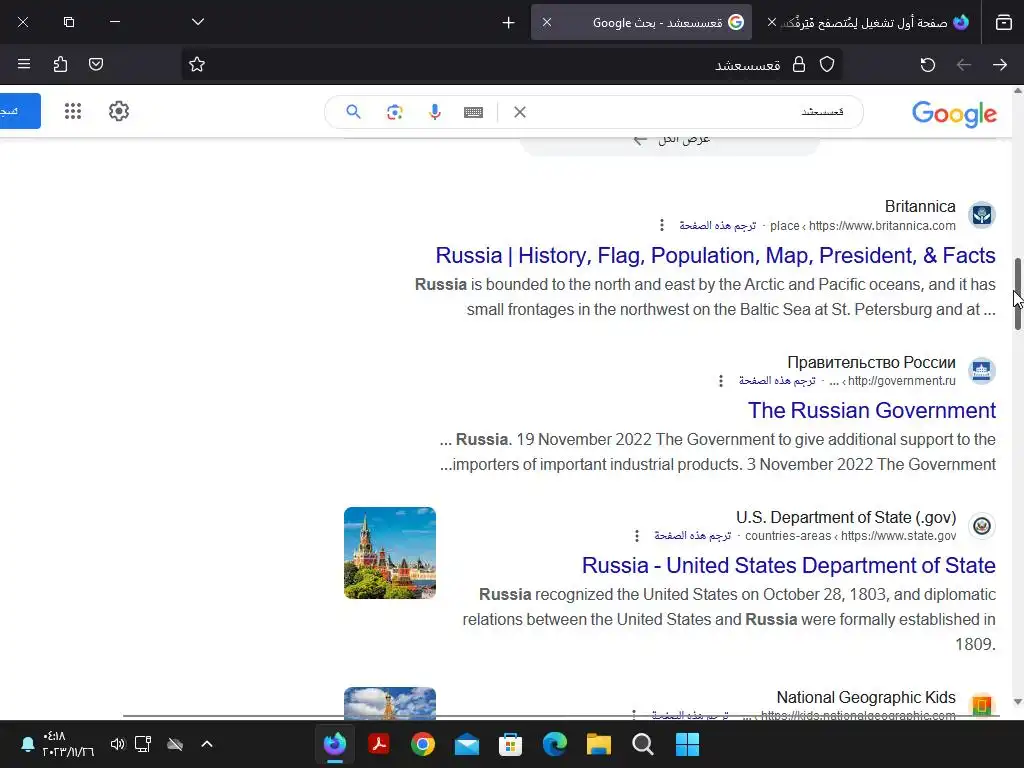Click the Правительство России site name
The height and width of the screenshot is (768, 1024).
pos(871,362)
